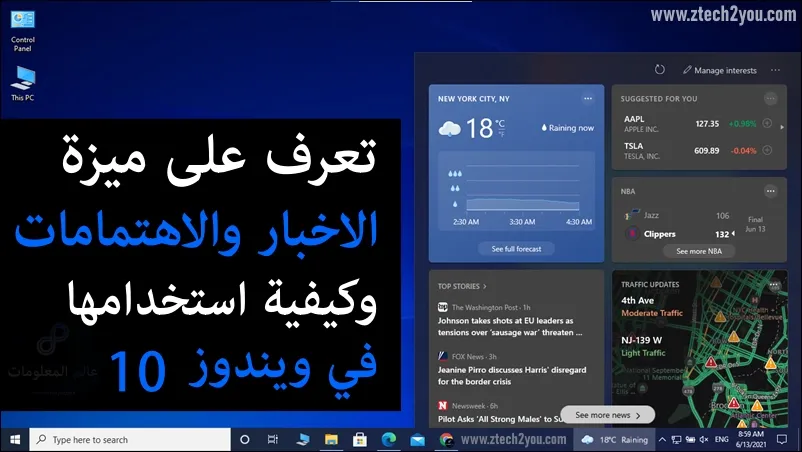This screenshot has width=802, height=452.
Task: Click the Jazz team score row
Action: point(678,215)
